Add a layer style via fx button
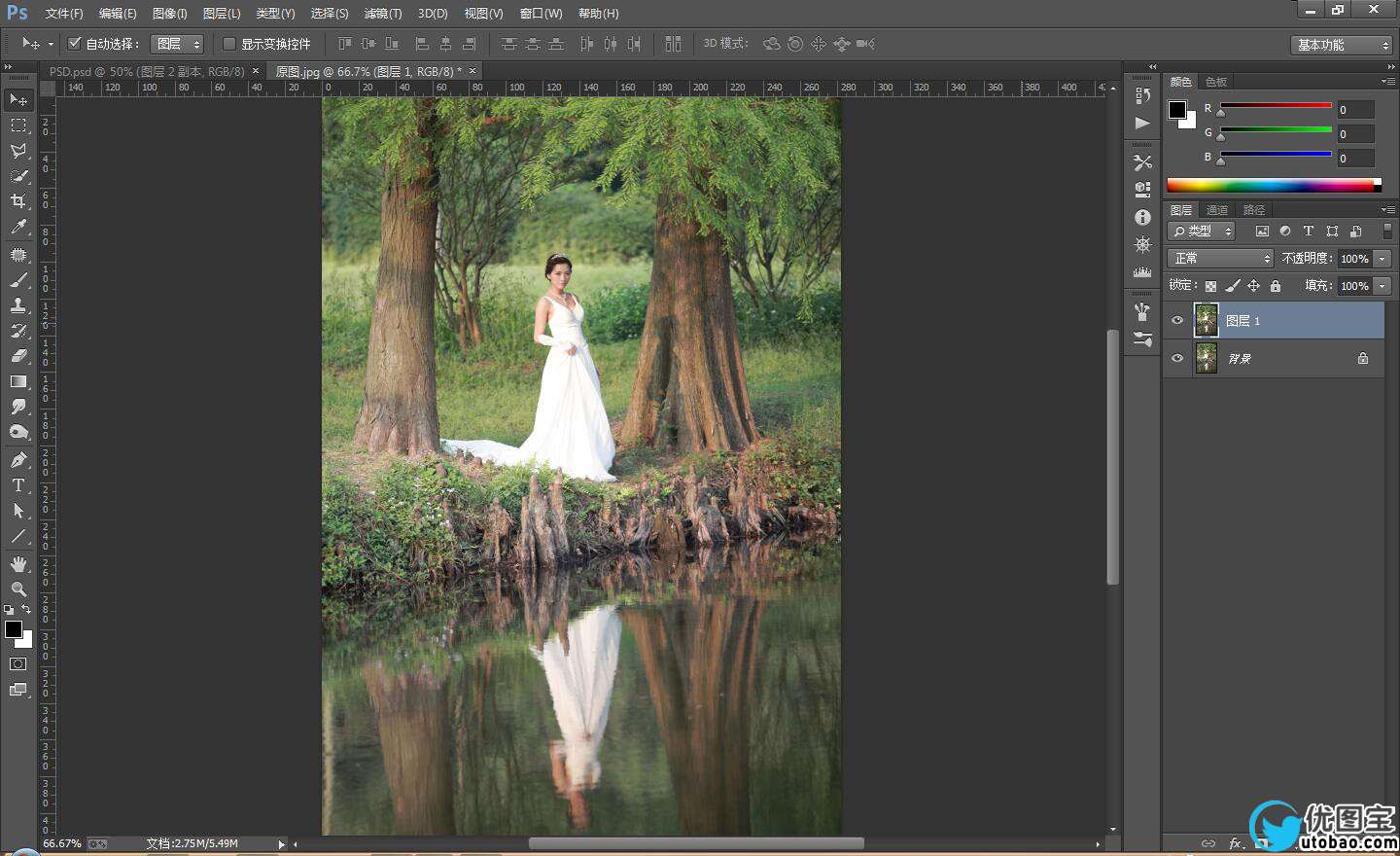Screen dimensions: 1400x856 point(1236,843)
